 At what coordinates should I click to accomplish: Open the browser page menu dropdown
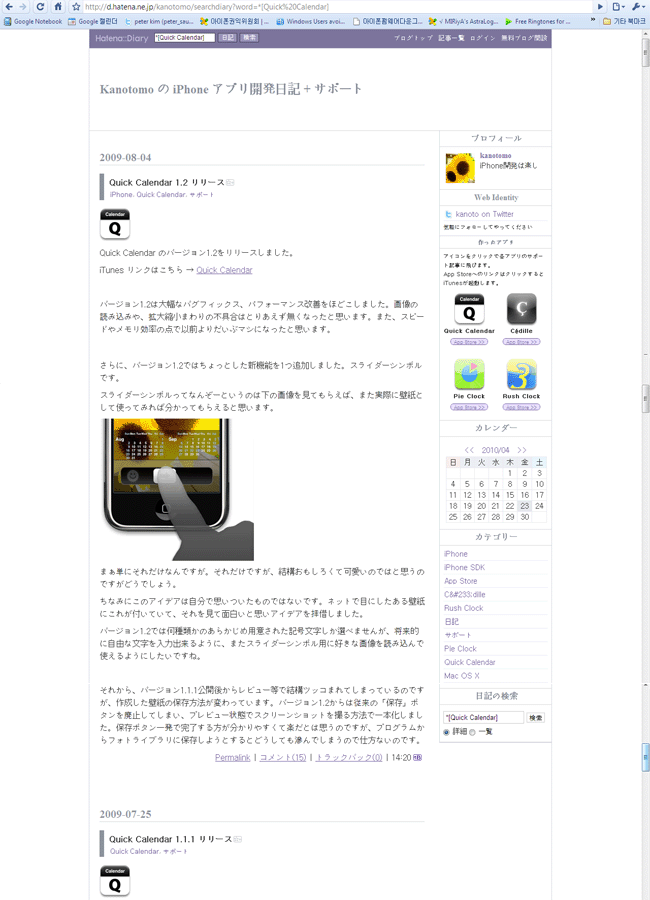[618, 7]
